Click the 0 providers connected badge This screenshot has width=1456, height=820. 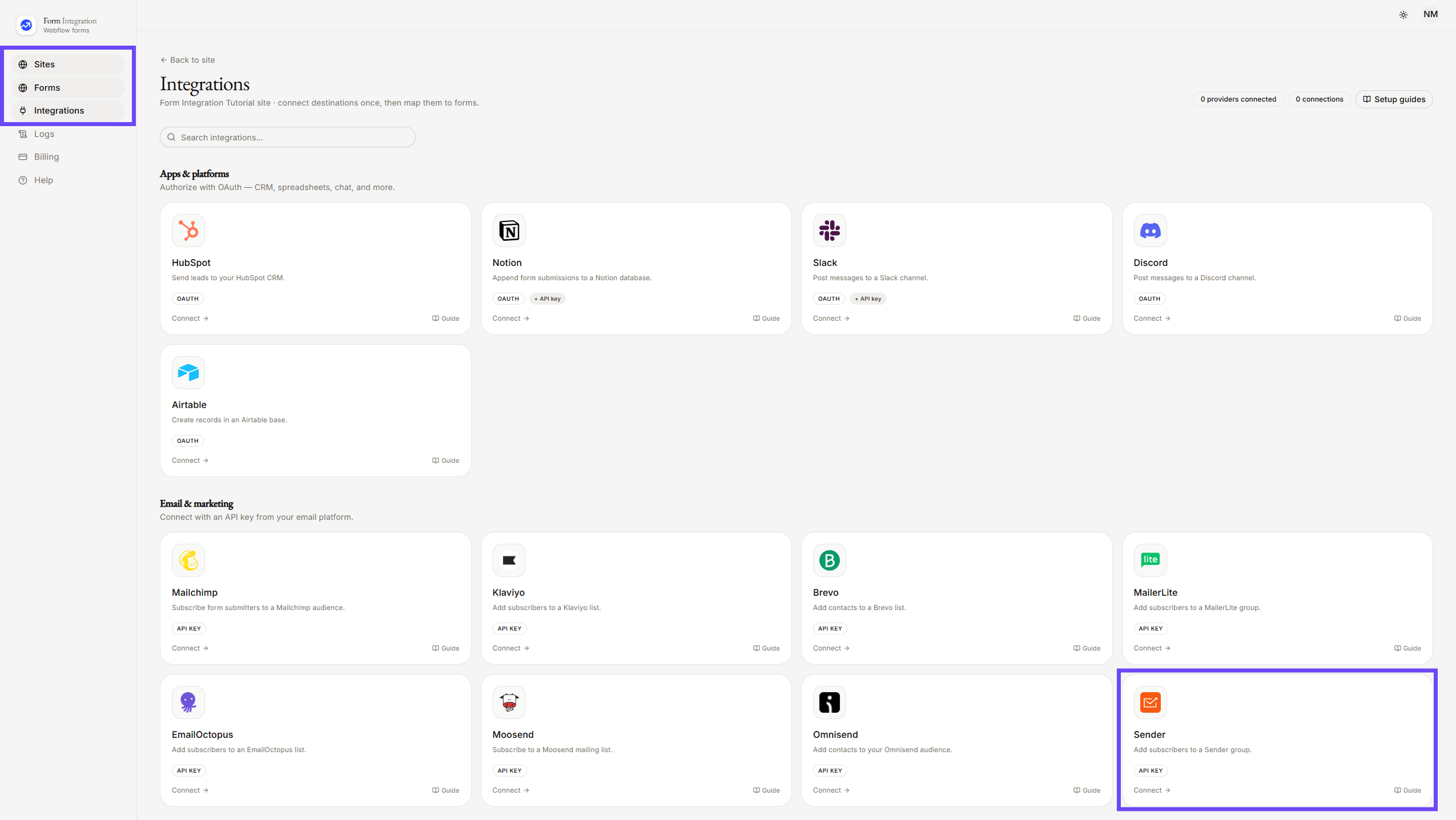point(1238,99)
